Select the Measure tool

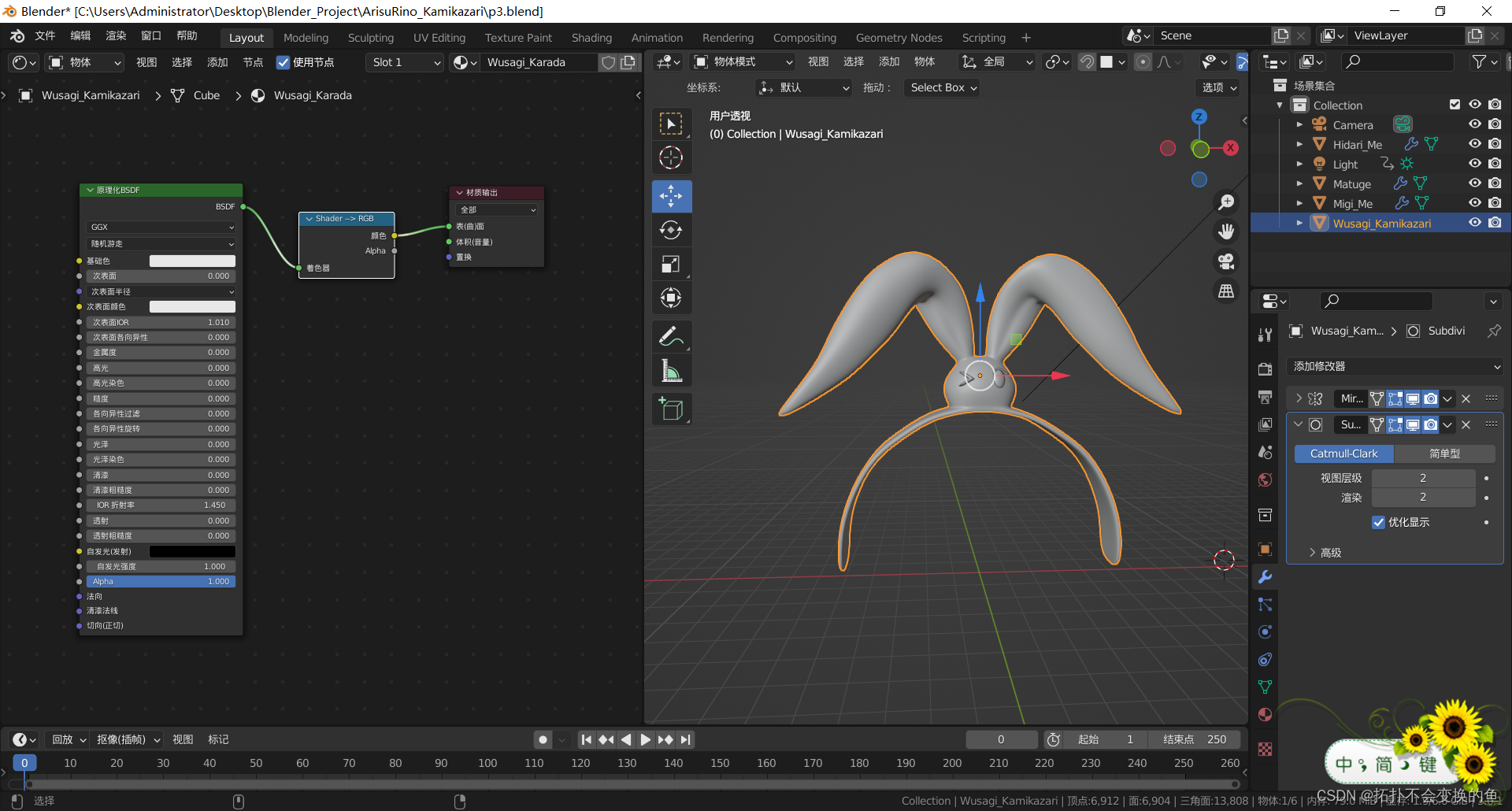tap(671, 370)
